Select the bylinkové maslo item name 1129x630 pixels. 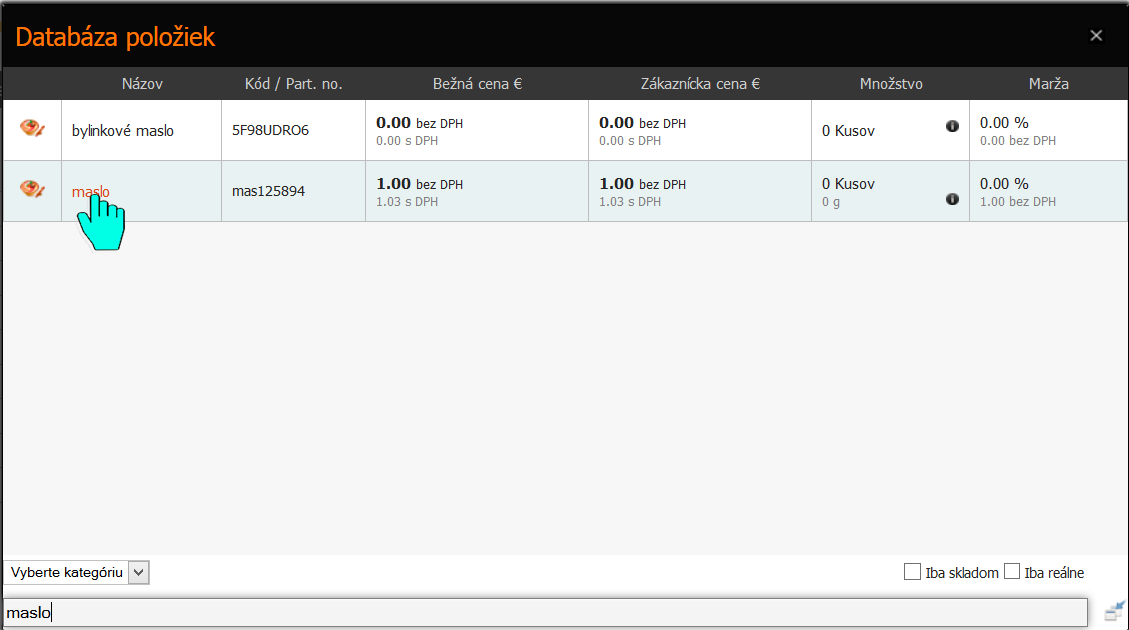(122, 130)
